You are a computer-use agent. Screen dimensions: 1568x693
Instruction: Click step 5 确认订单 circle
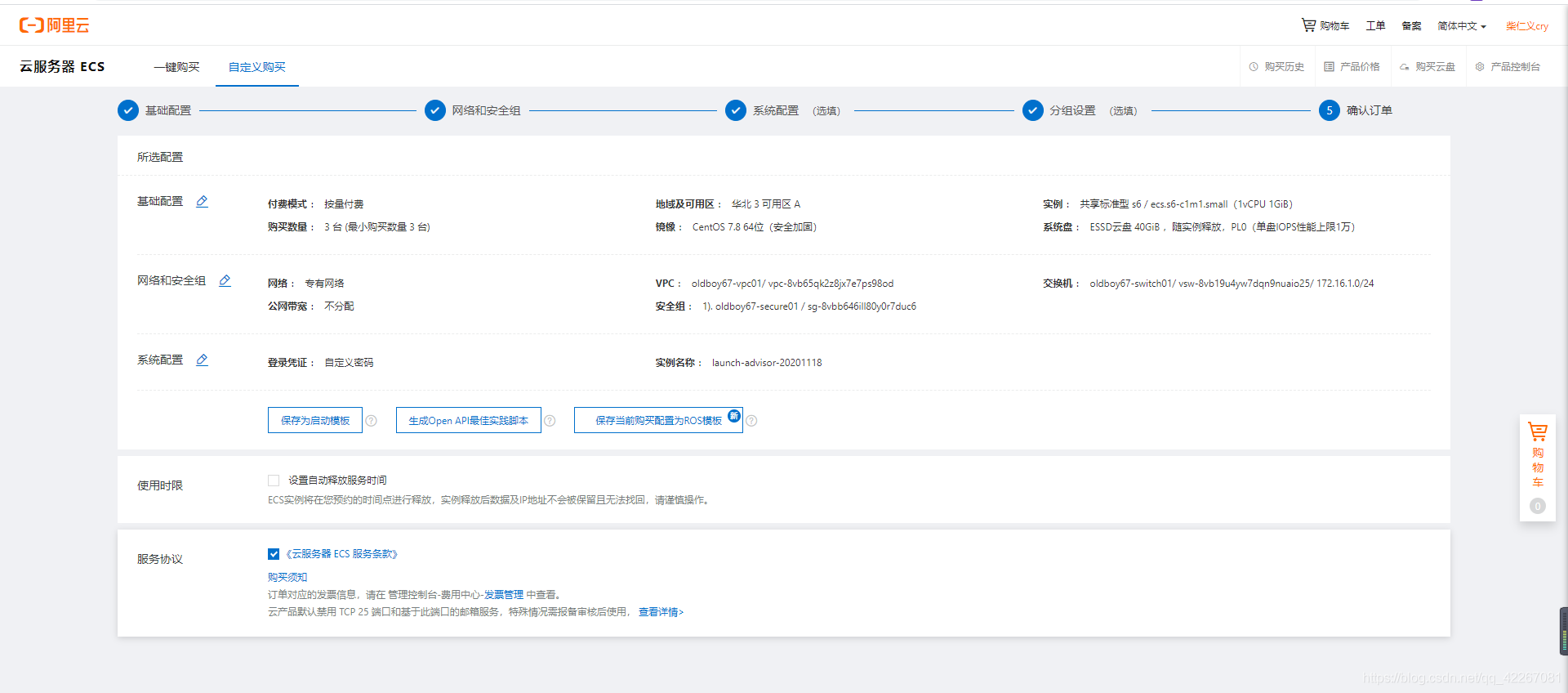pyautogui.click(x=1330, y=110)
